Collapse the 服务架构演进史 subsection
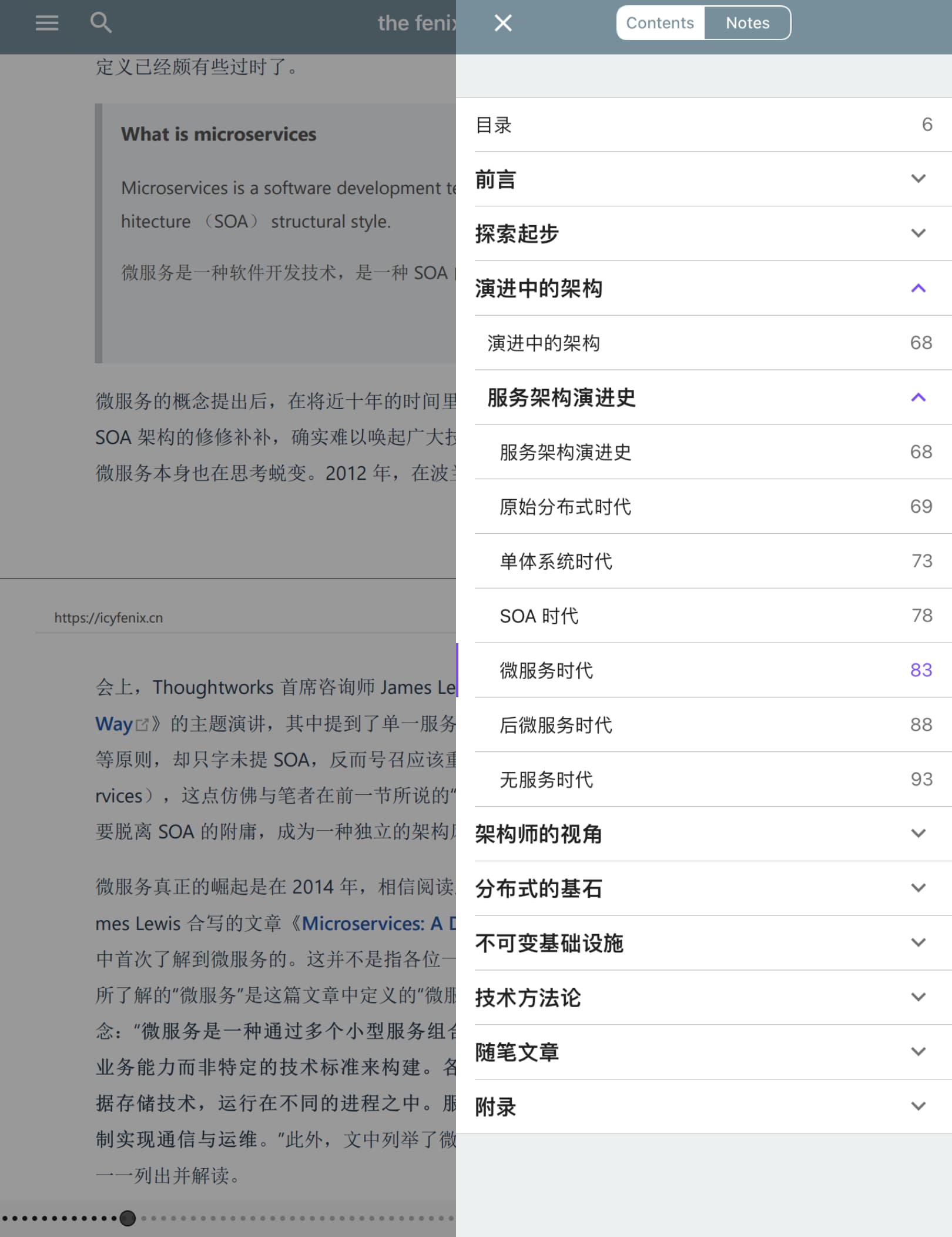This screenshot has height=1237, width=952. 918,397
